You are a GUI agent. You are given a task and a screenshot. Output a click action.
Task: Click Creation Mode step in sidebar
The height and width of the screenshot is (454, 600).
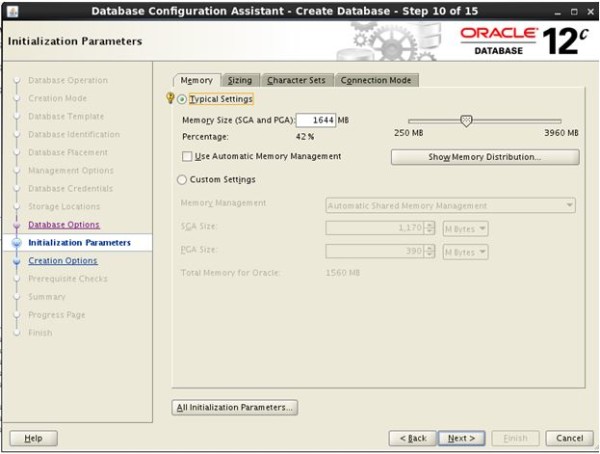[x=57, y=98]
